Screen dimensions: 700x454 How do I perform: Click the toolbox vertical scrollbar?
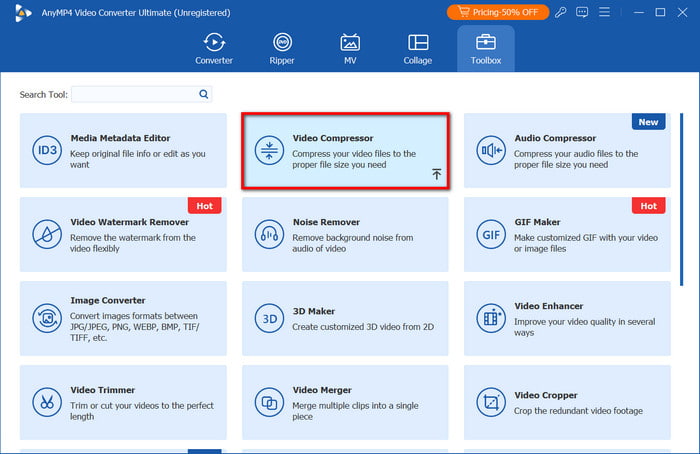coord(681,200)
